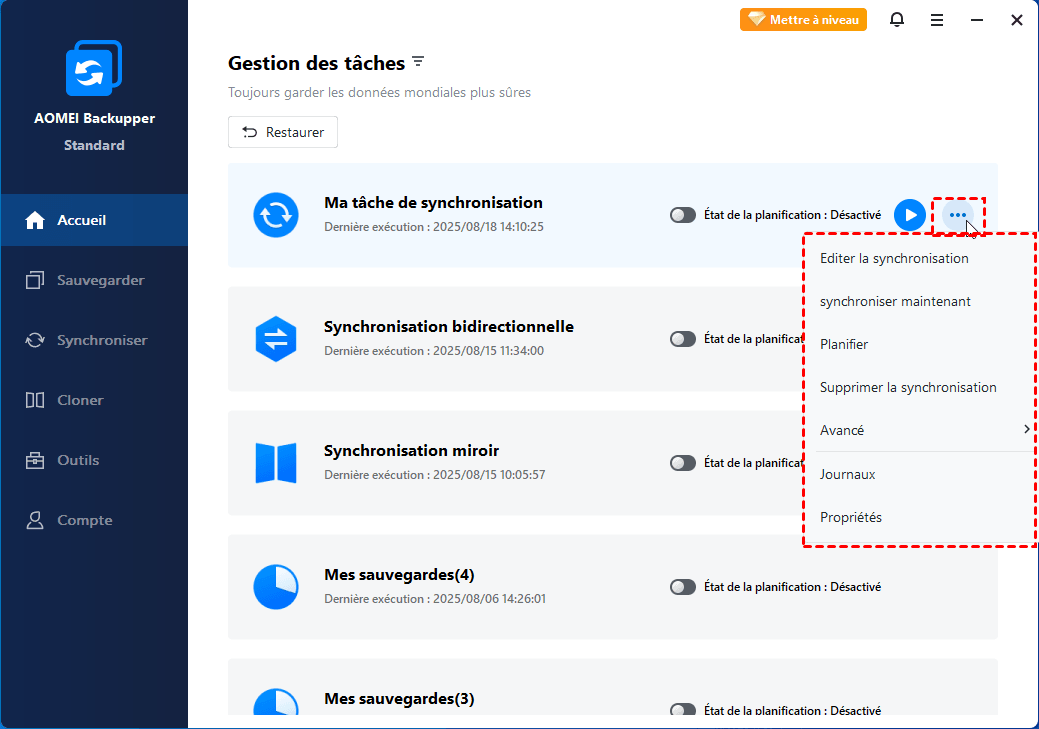The width and height of the screenshot is (1039, 729).
Task: Open the notification bell
Action: tap(897, 20)
